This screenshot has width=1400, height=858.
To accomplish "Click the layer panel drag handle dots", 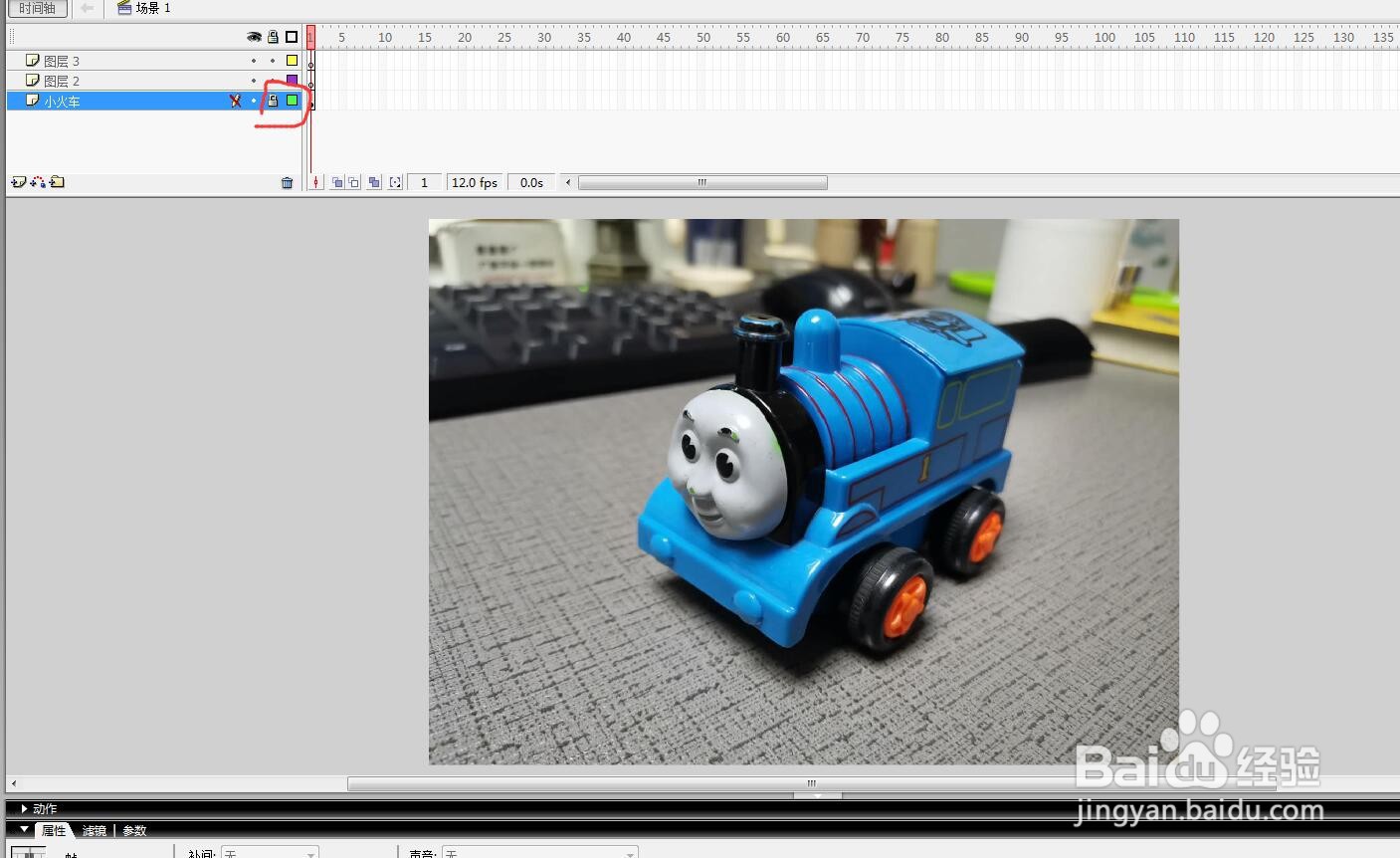I will (x=12, y=37).
